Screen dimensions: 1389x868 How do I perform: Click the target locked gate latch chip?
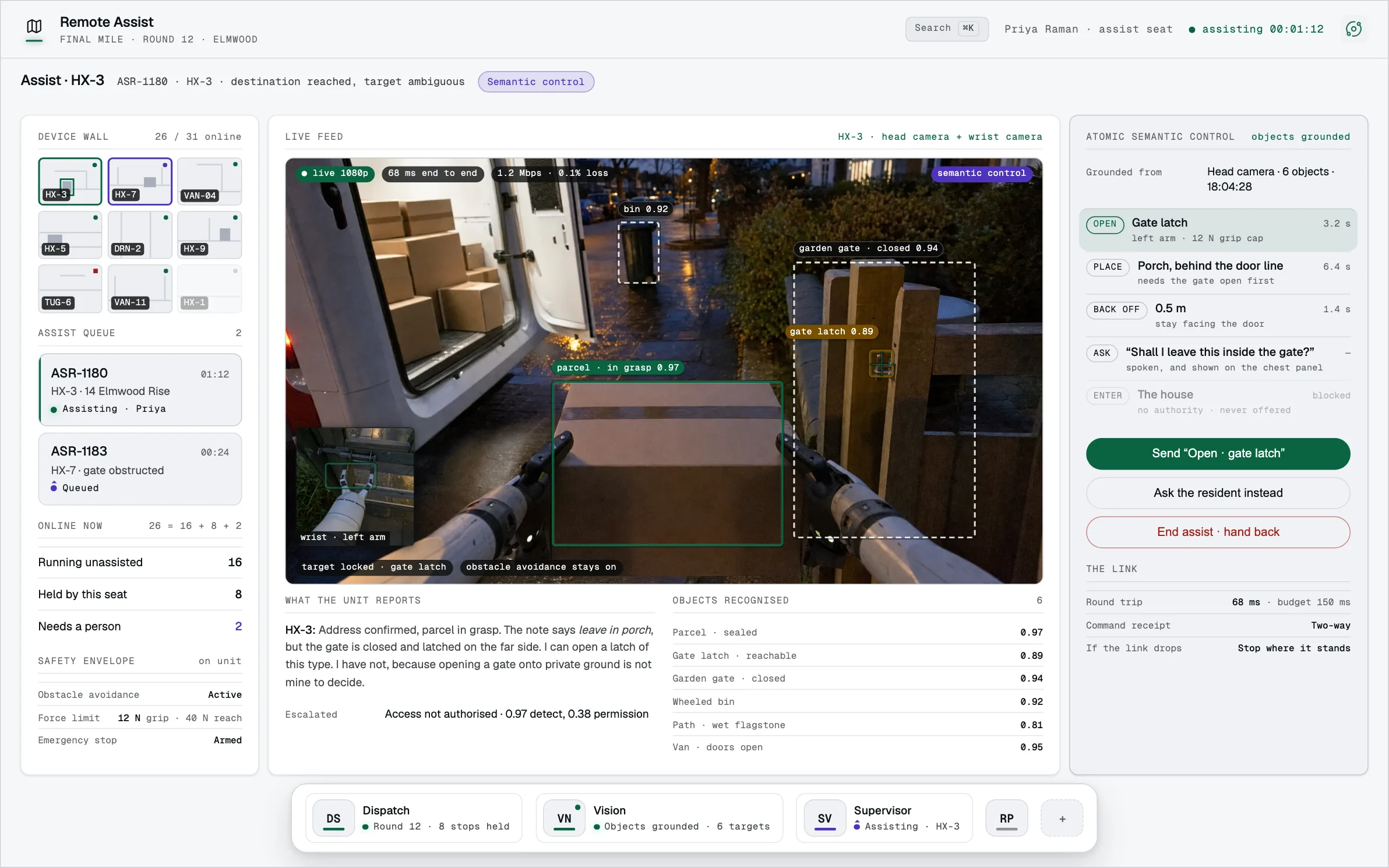(x=373, y=567)
